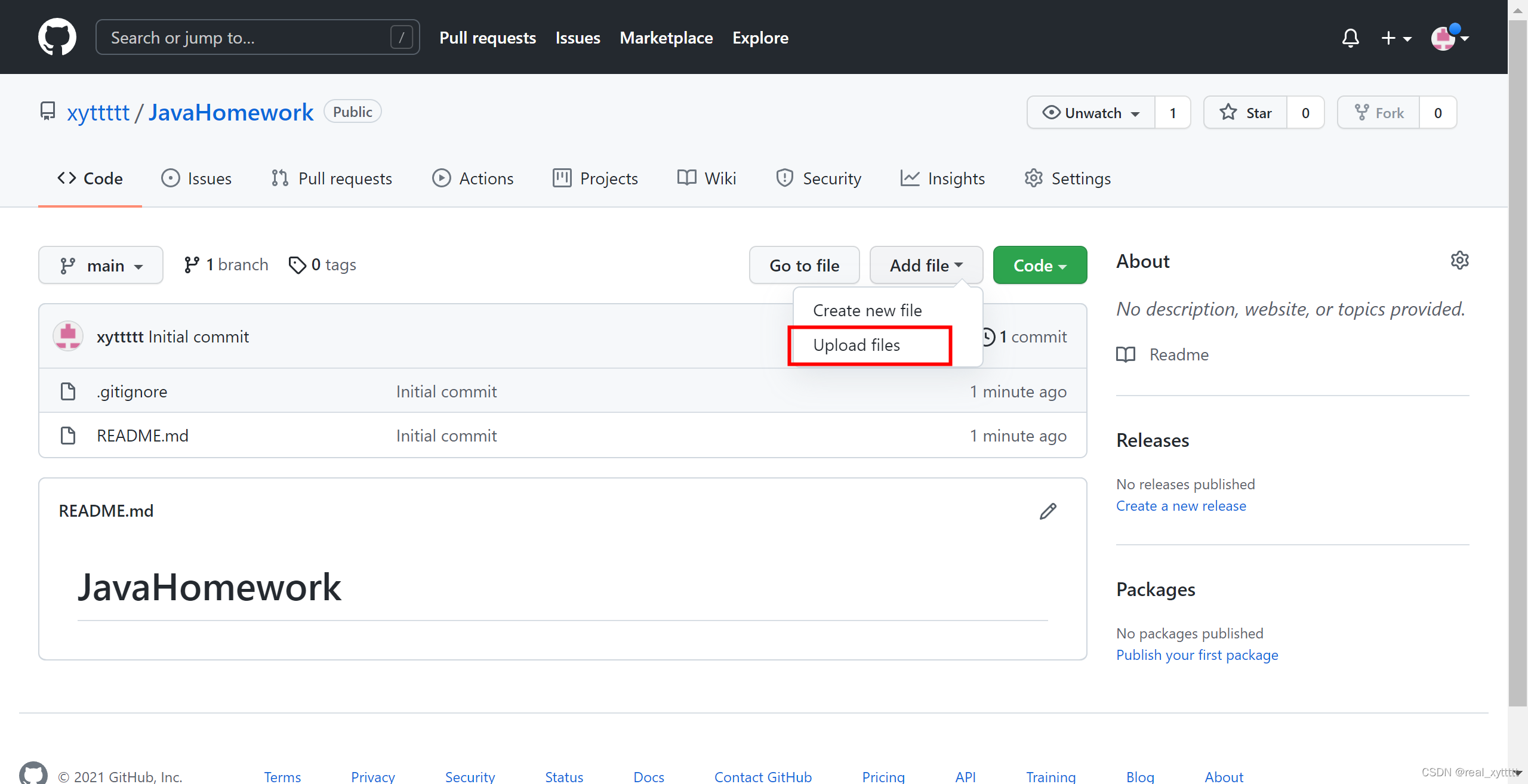Click the 0 tags tag icon
The height and width of the screenshot is (784, 1528).
point(297,265)
